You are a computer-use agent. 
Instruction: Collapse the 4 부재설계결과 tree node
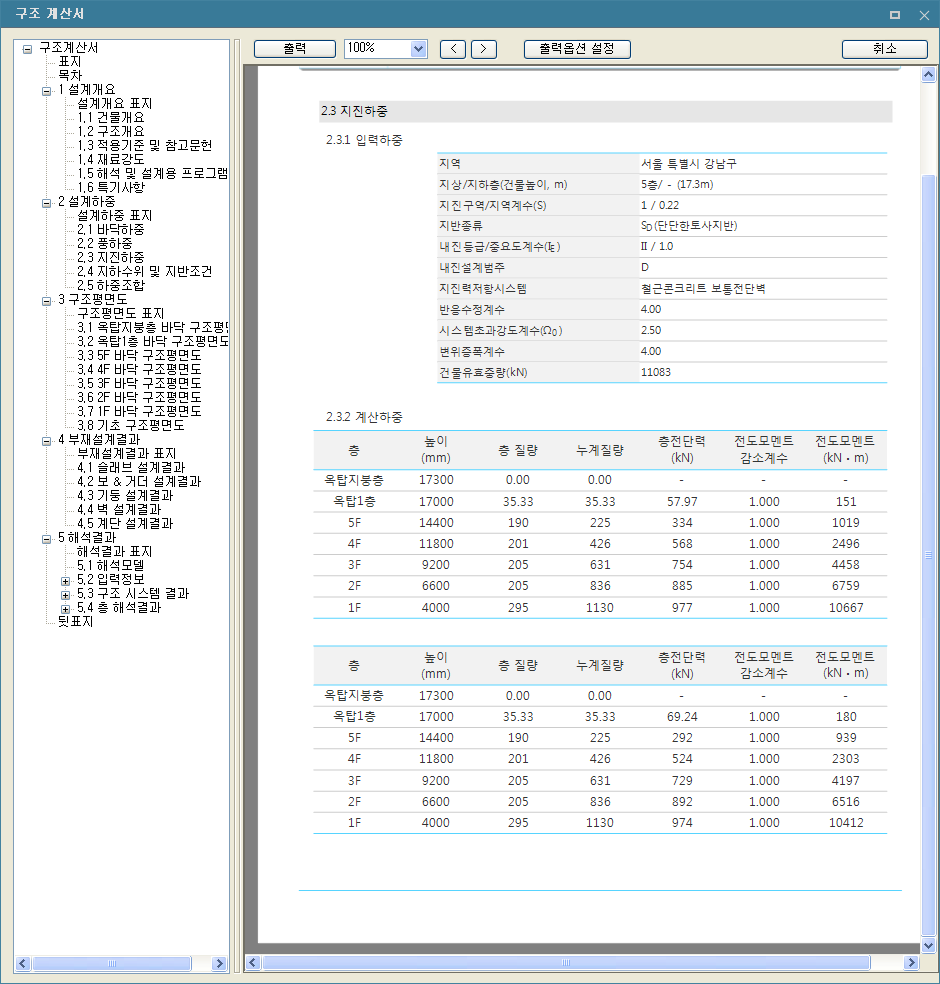click(46, 441)
